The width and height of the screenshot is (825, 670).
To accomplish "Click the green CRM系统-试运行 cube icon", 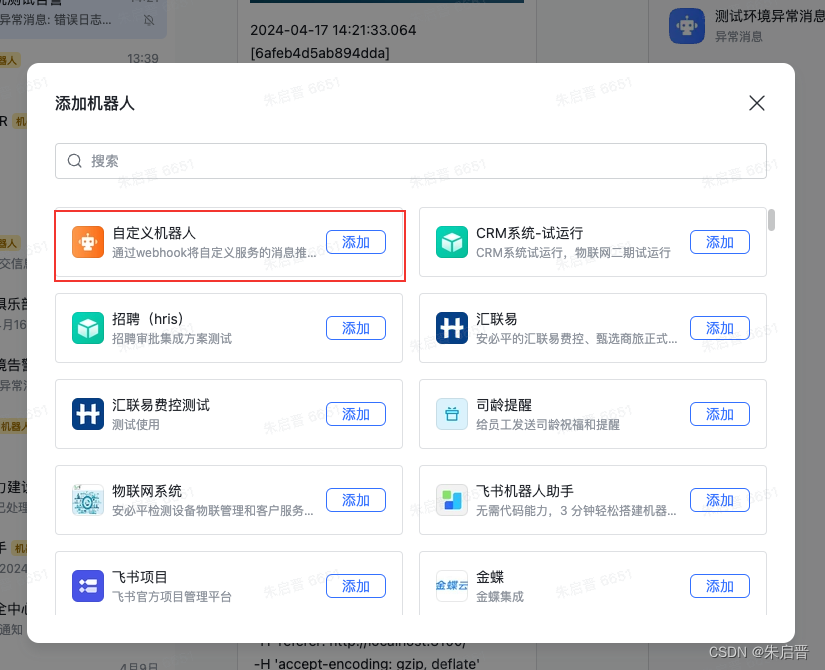I will coord(452,242).
